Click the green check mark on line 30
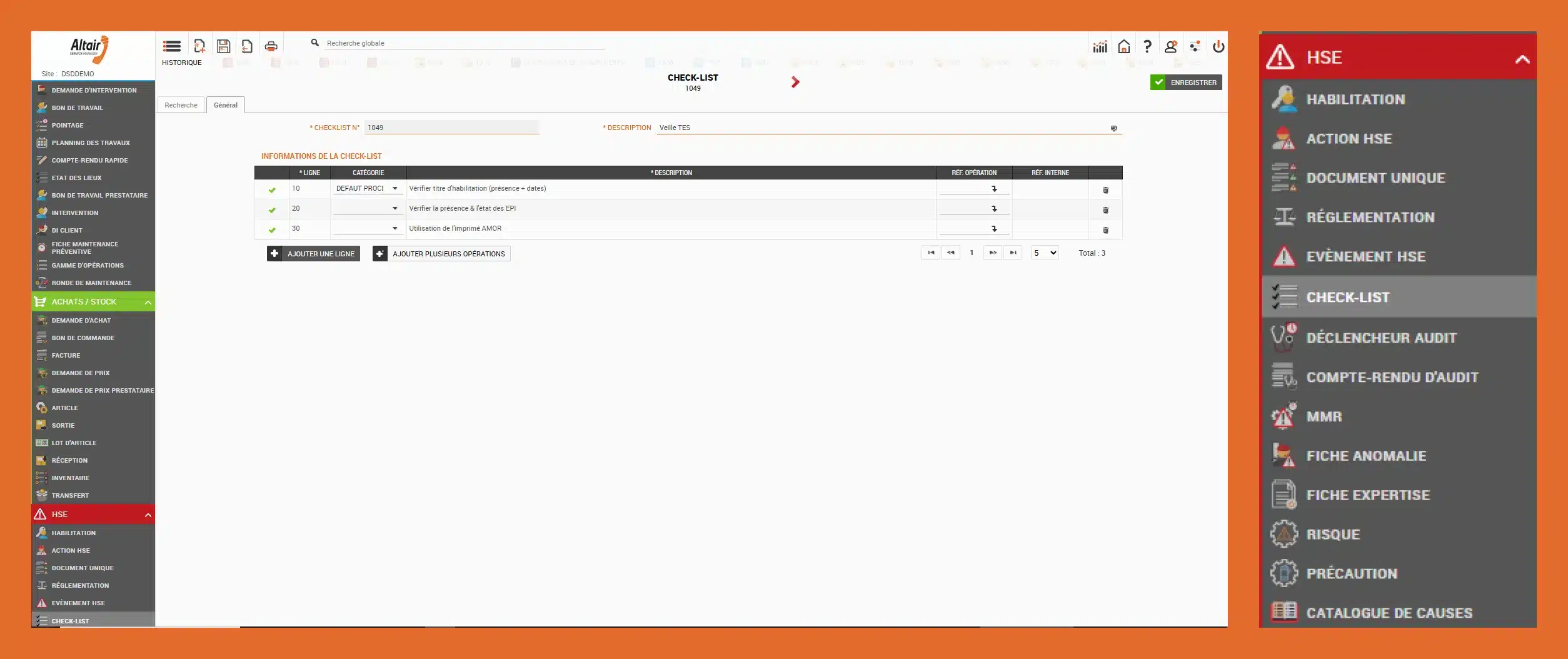 [x=272, y=230]
